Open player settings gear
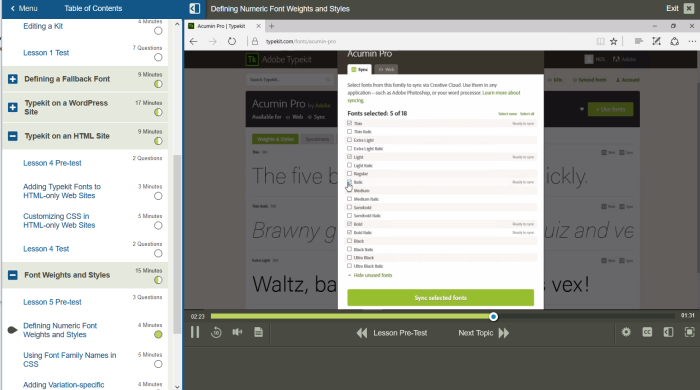 pos(626,332)
